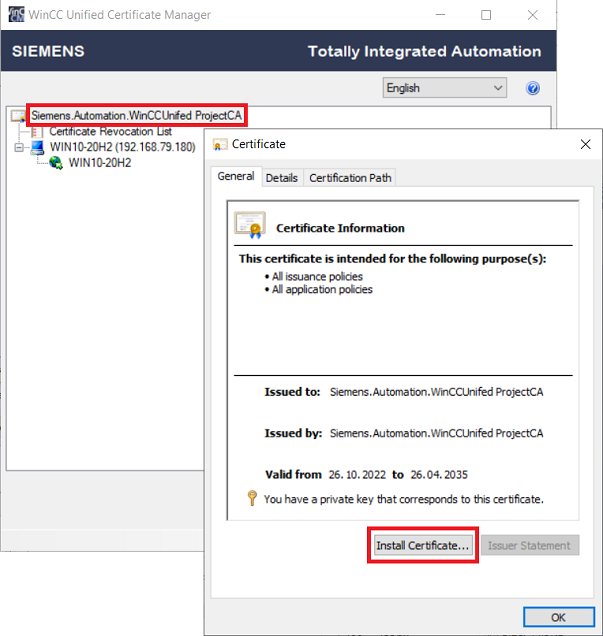Open the Certification Path tab
The height and width of the screenshot is (636, 603).
[x=350, y=178]
